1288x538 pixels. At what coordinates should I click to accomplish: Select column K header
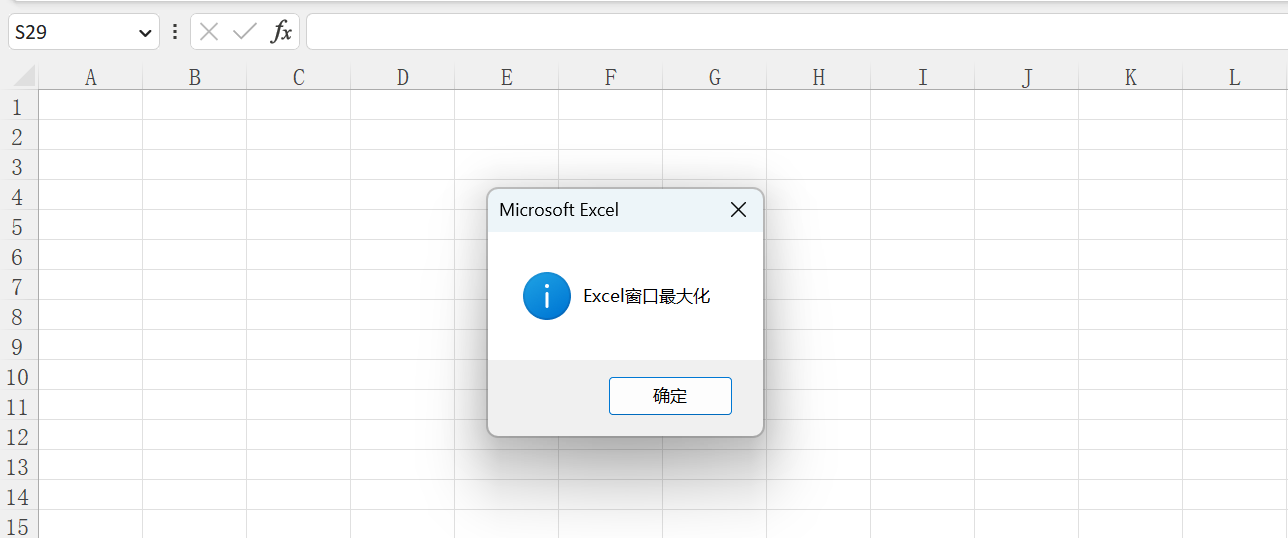point(1130,77)
